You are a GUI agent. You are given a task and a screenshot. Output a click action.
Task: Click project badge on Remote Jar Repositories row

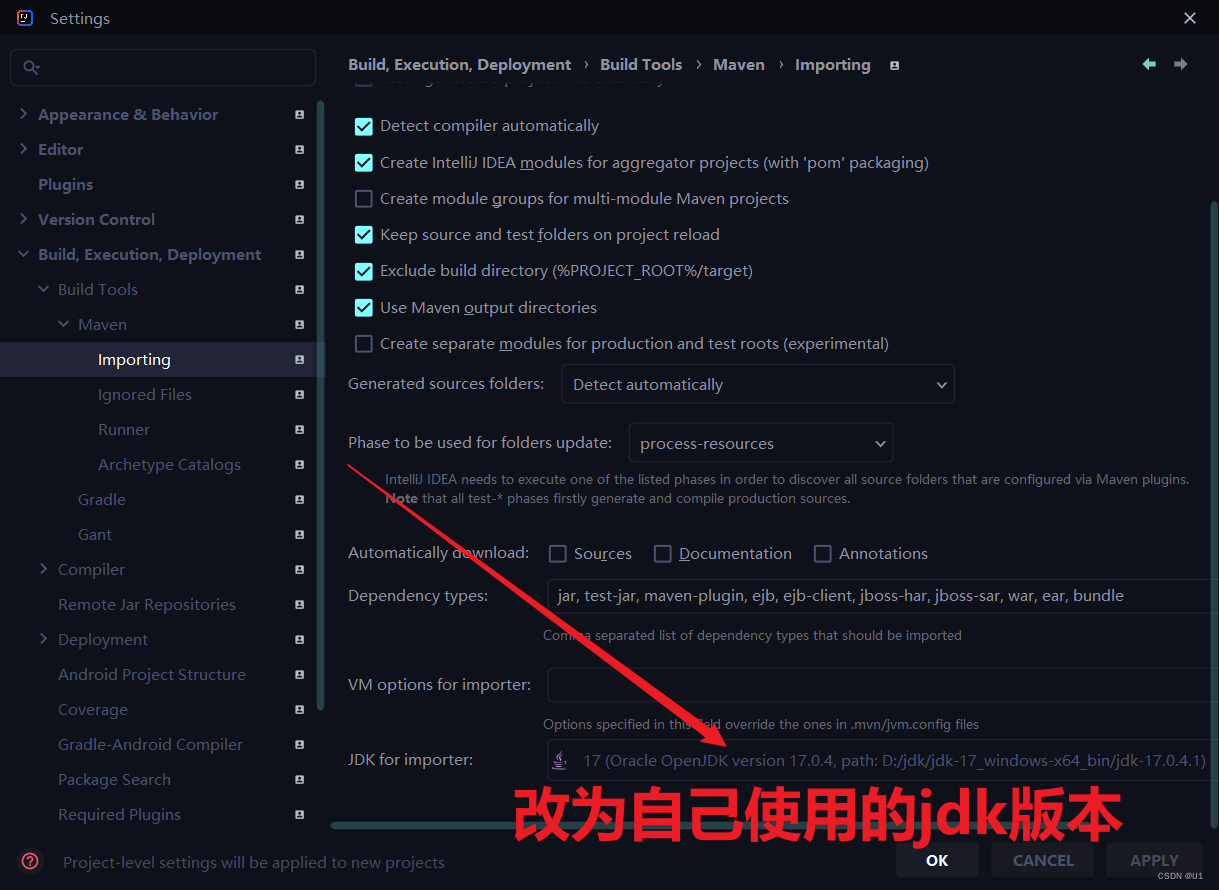(x=299, y=605)
